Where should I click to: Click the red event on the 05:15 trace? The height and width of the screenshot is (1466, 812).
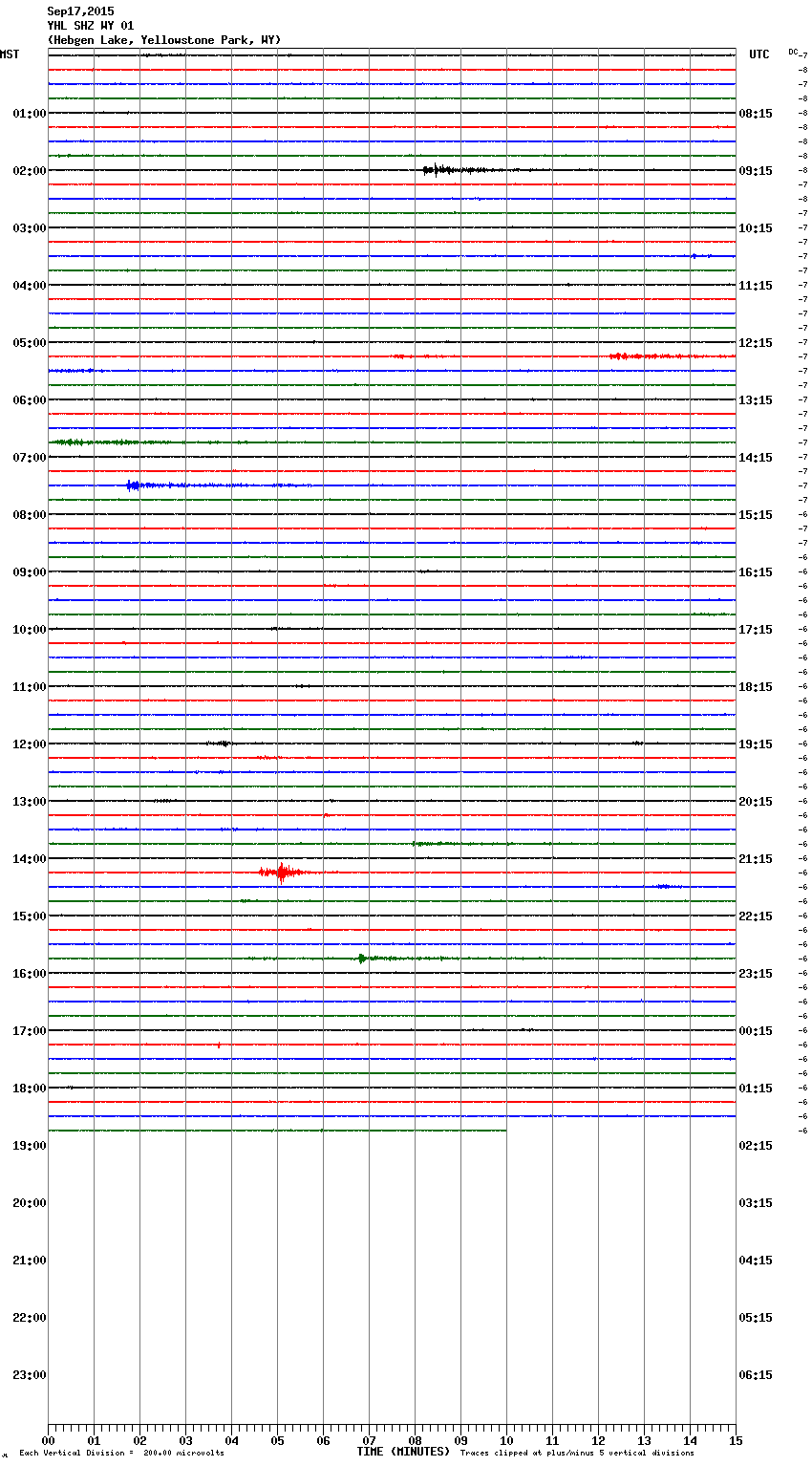pos(659,356)
